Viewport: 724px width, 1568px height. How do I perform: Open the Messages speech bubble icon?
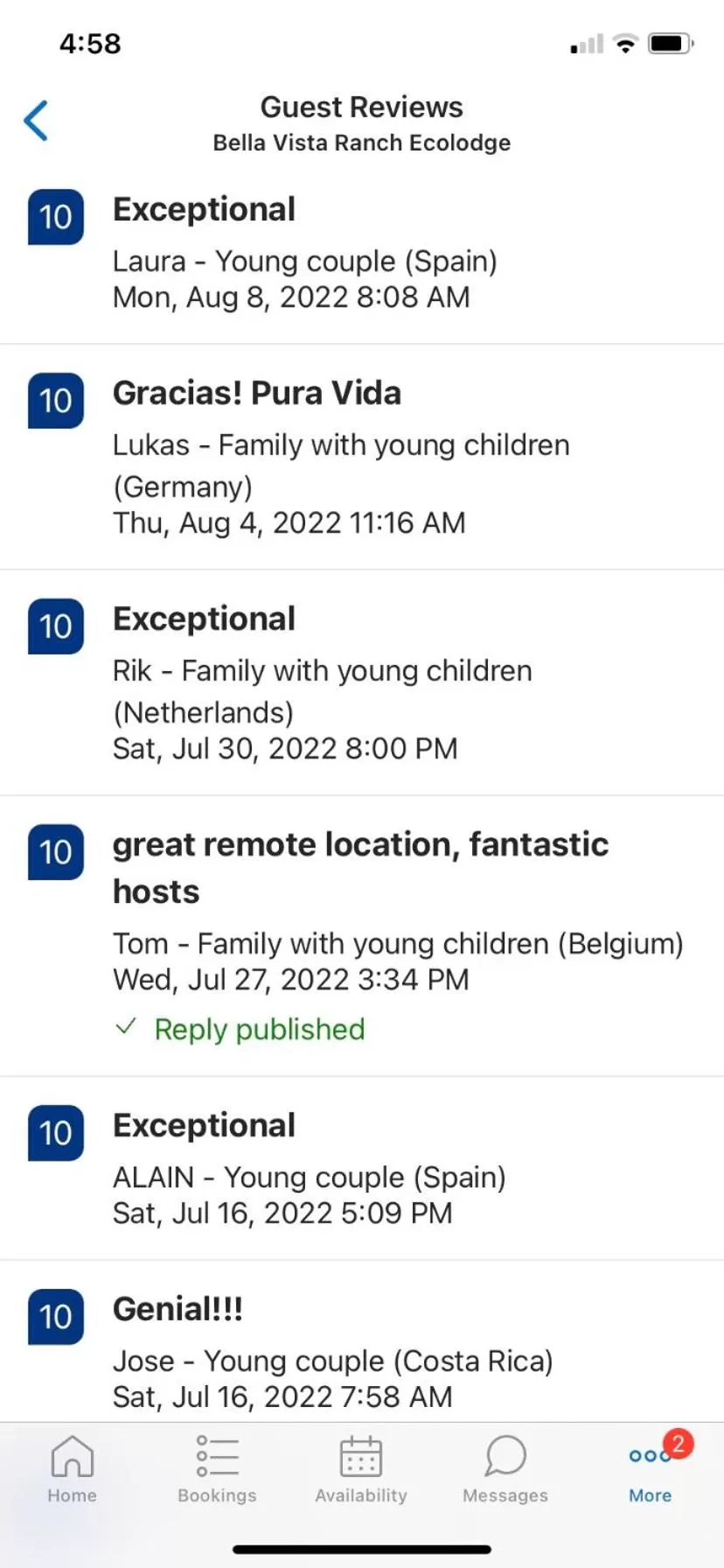(505, 1456)
